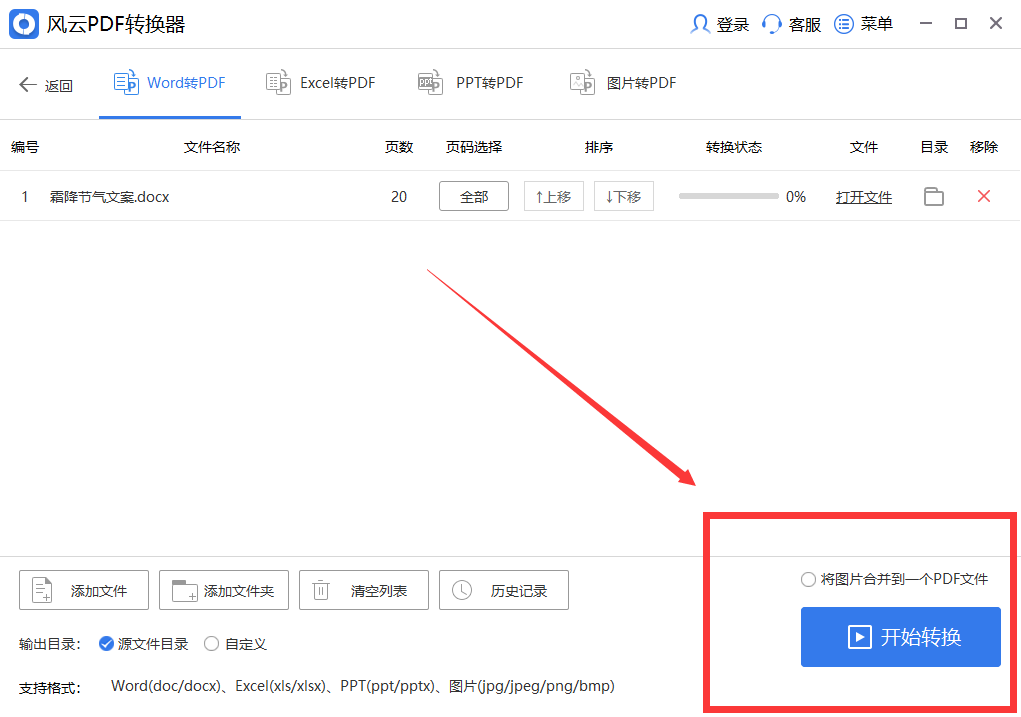The width and height of the screenshot is (1021, 717).
Task: Open 历史记录 history
Action: [504, 590]
